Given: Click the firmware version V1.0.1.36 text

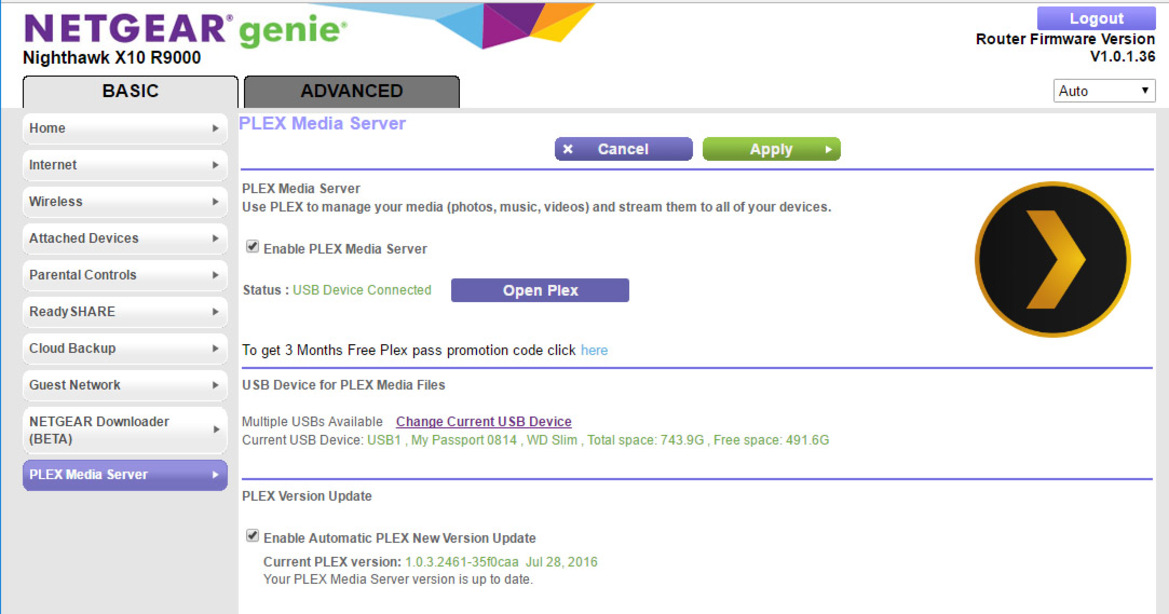Looking at the screenshot, I should (1122, 57).
